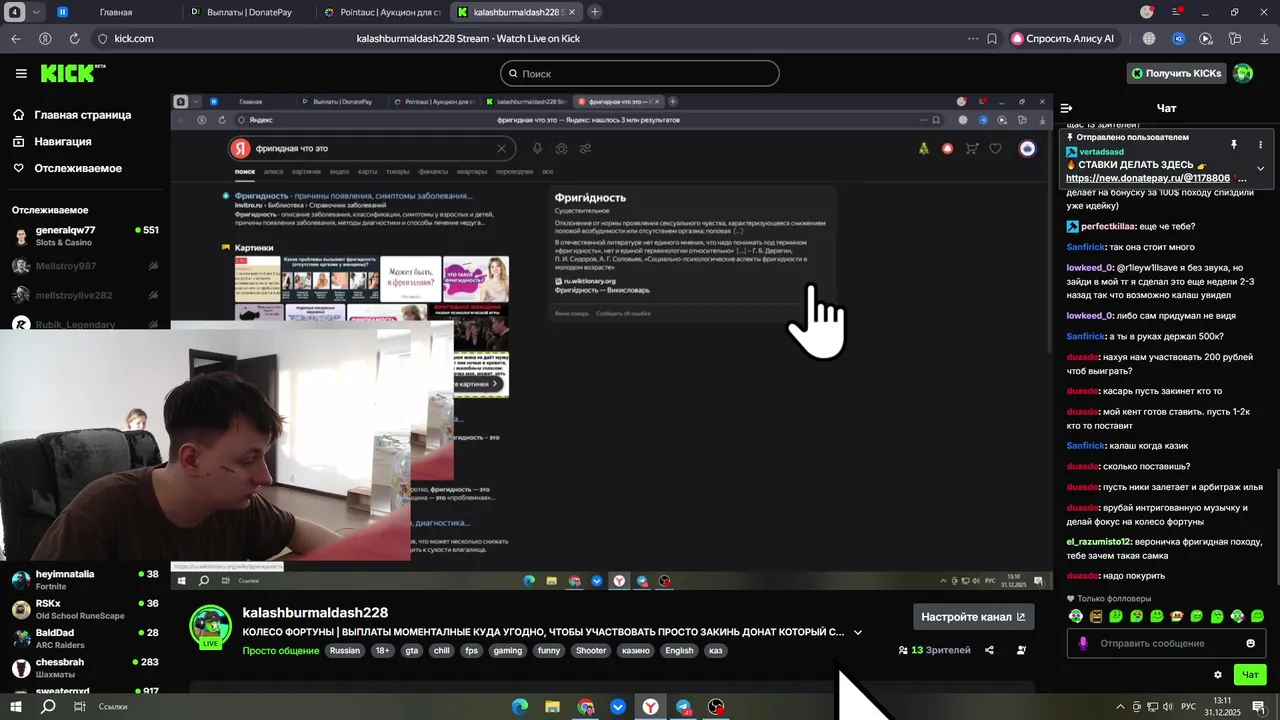Select the Russian tag
This screenshot has height=720, width=1280.
[x=345, y=650]
